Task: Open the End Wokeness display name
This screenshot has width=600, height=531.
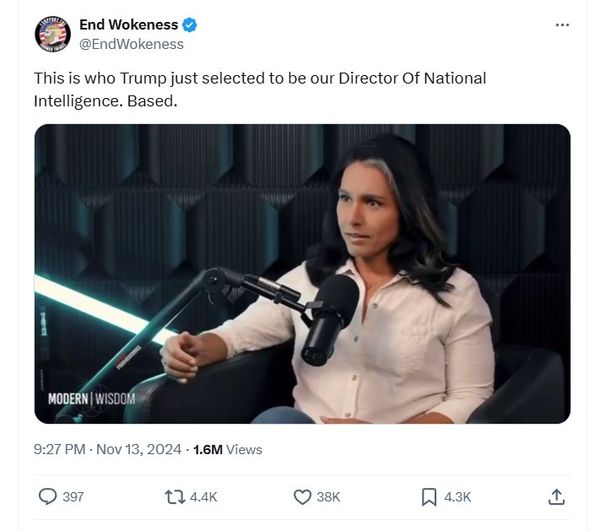Action: click(129, 24)
